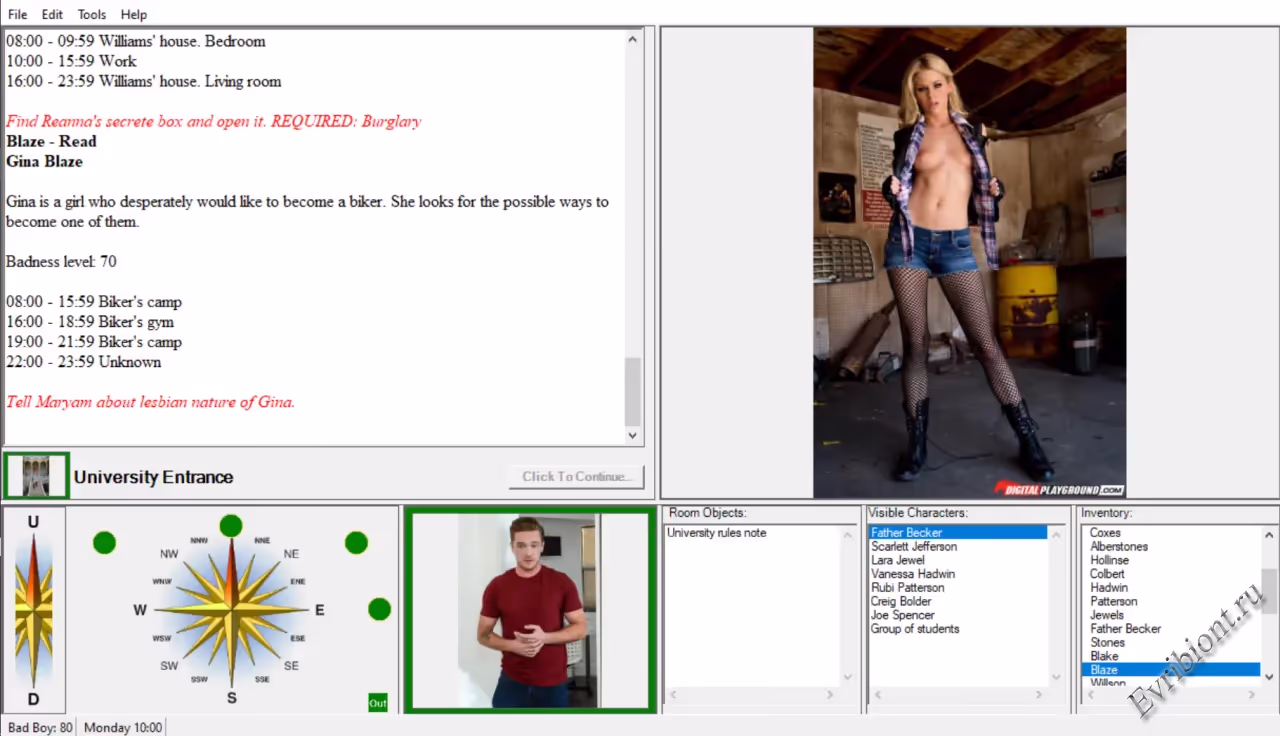Select Hollinse in the Inventory list
1280x736 pixels.
pyautogui.click(x=1109, y=561)
